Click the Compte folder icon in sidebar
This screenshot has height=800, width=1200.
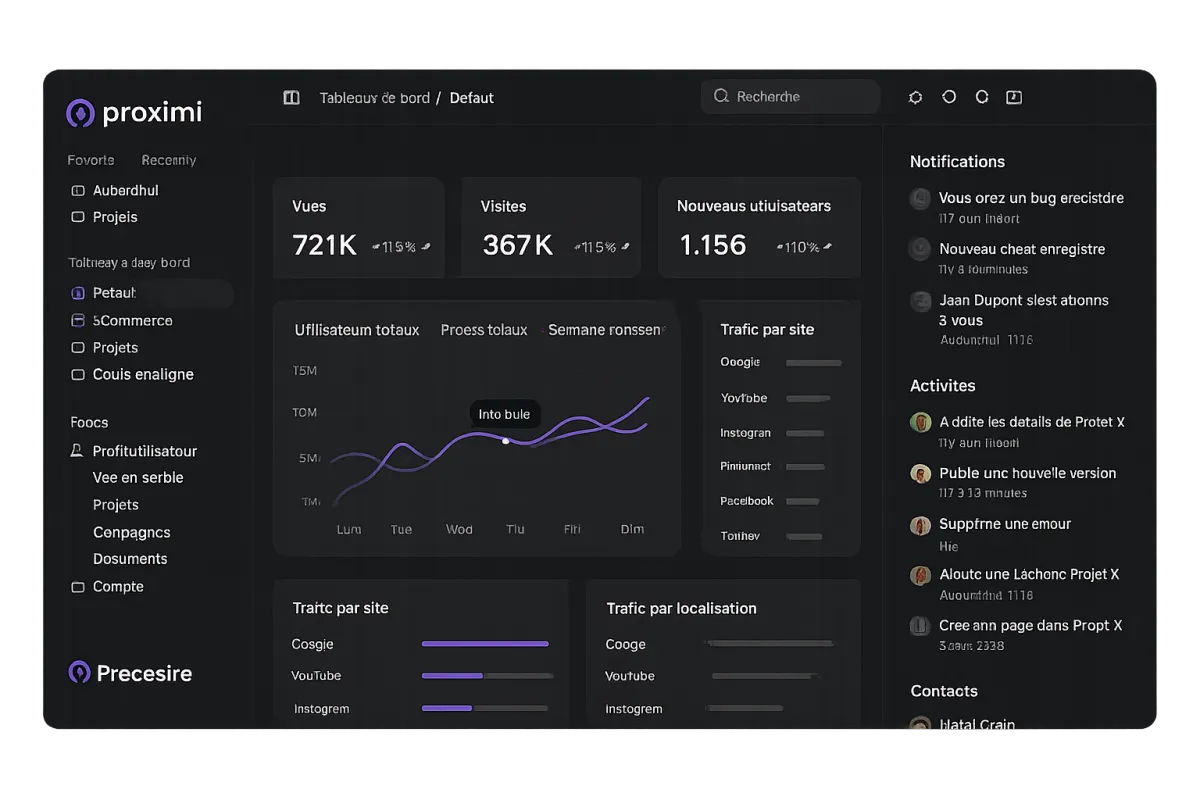78,587
